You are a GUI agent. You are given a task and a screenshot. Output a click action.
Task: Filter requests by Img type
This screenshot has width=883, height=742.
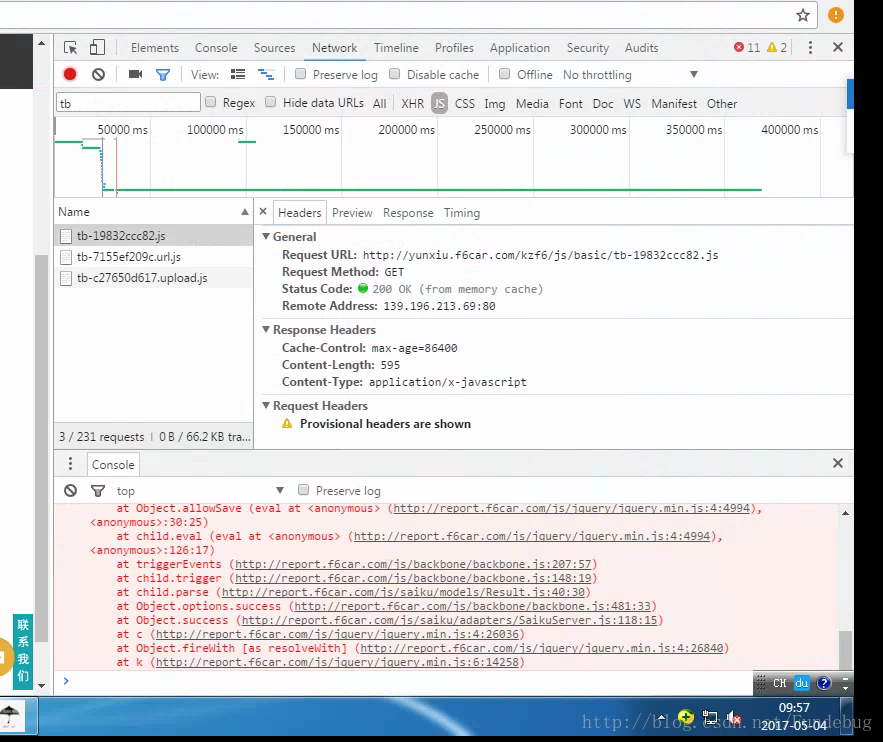494,104
